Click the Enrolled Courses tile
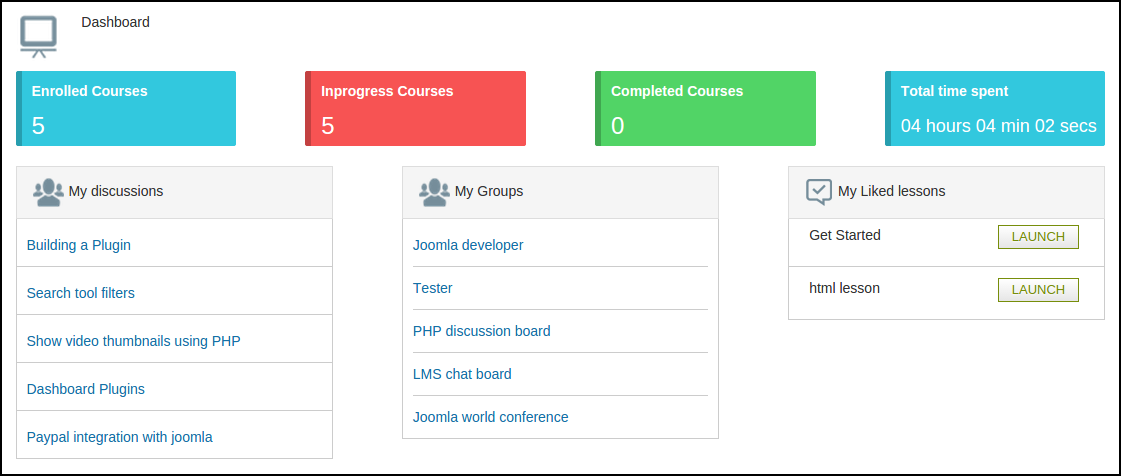 [x=126, y=109]
